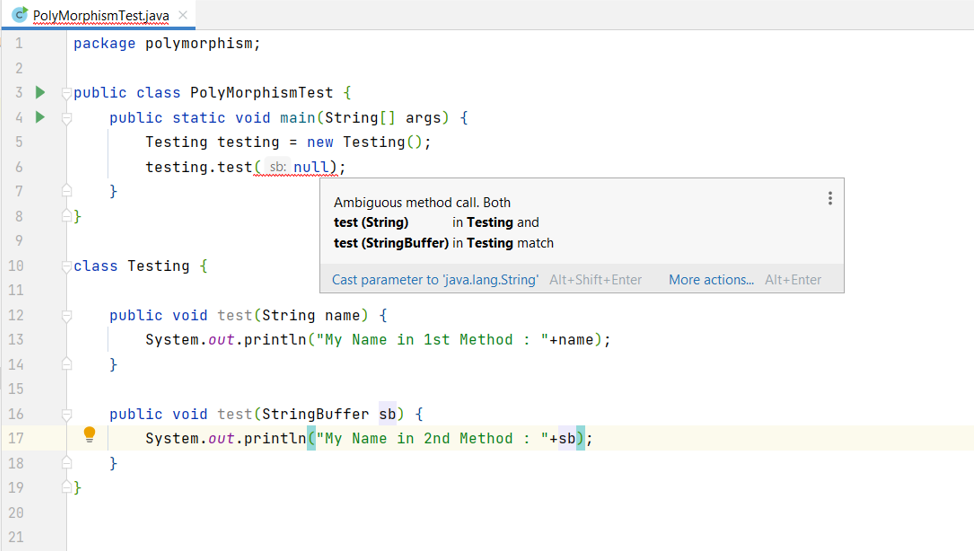Viewport: 974px width, 551px height.
Task: Click the underlined null argument on line 6
Action: (311, 167)
